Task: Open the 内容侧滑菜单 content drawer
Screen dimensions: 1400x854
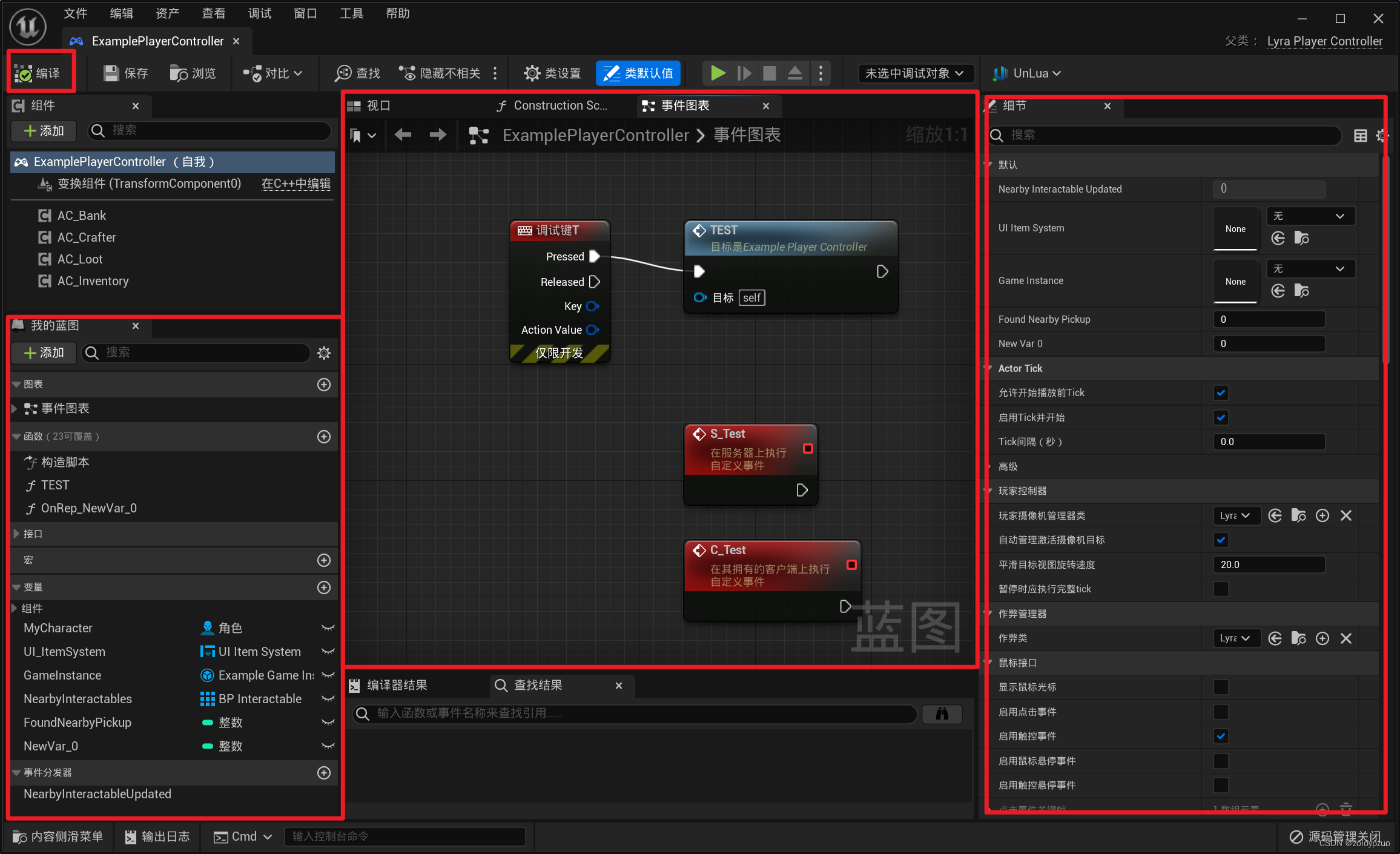Action: click(x=58, y=836)
